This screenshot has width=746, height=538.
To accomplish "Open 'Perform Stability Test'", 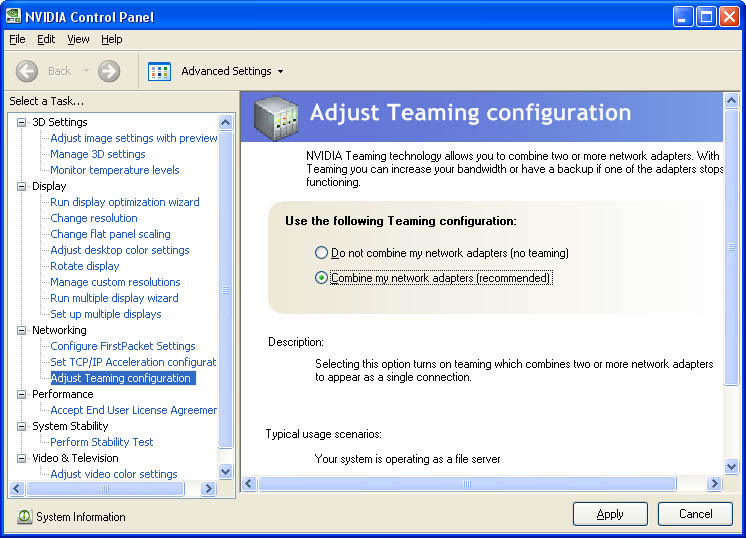I will click(x=102, y=442).
